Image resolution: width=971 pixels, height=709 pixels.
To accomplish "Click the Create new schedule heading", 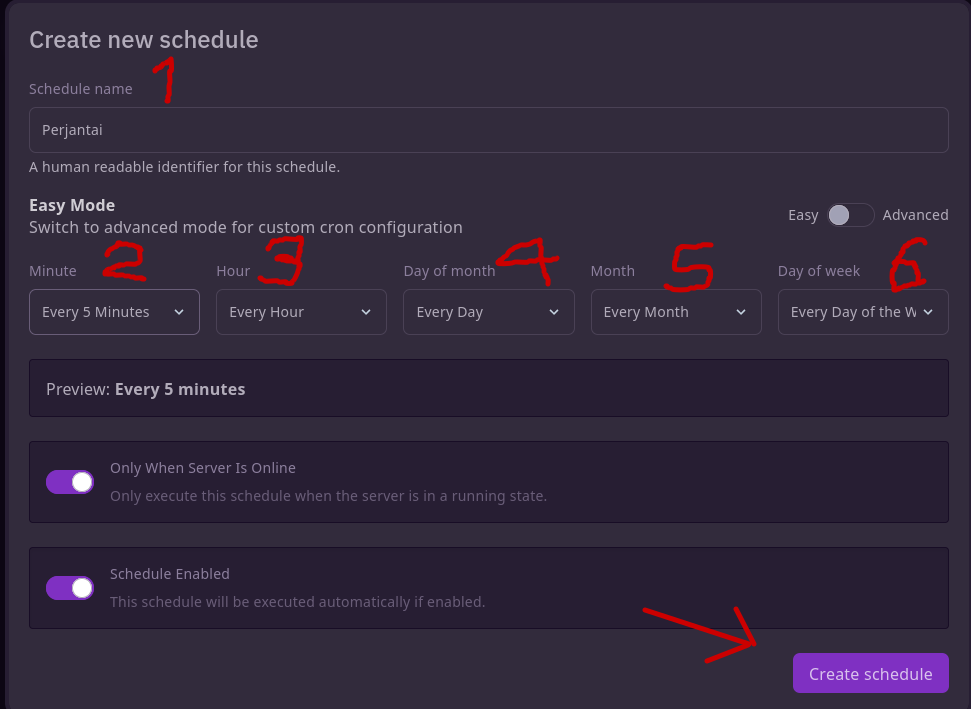I will 144,40.
